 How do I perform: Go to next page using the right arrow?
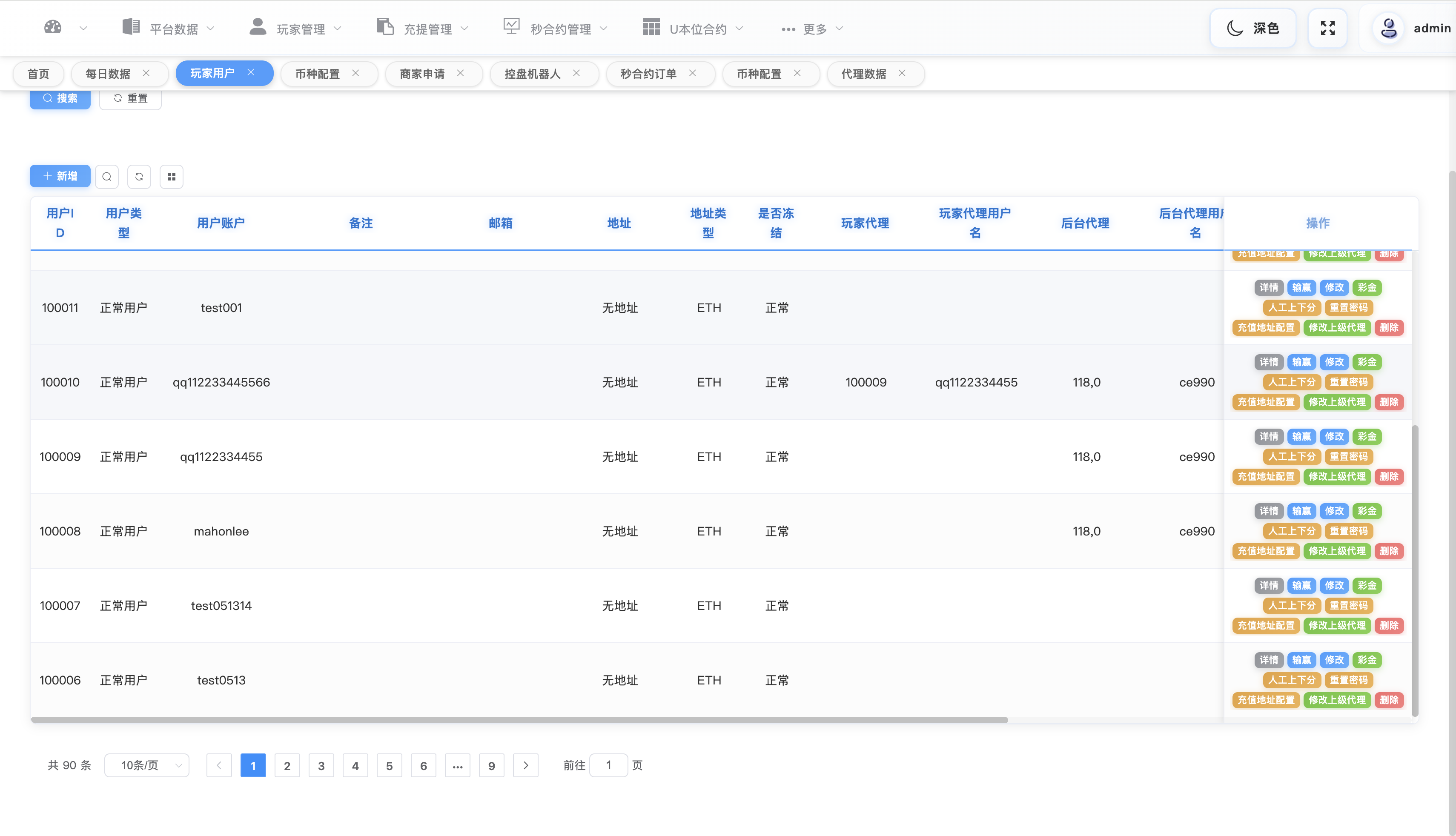[x=525, y=765]
